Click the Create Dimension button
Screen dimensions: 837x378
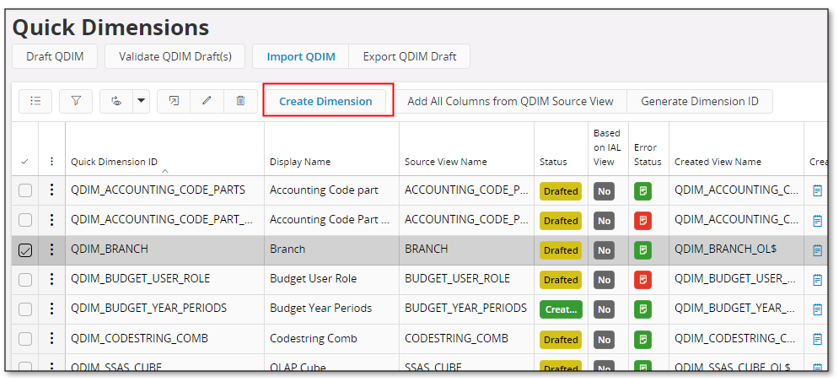coord(326,101)
